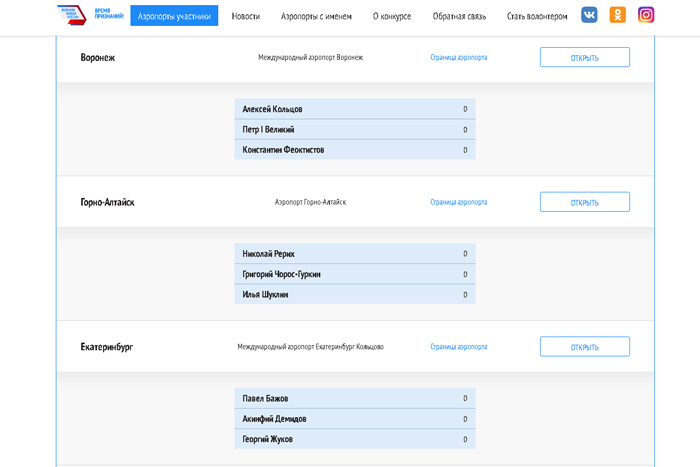Open the О конкурсе menu item
The width and height of the screenshot is (700, 467).
tap(392, 17)
